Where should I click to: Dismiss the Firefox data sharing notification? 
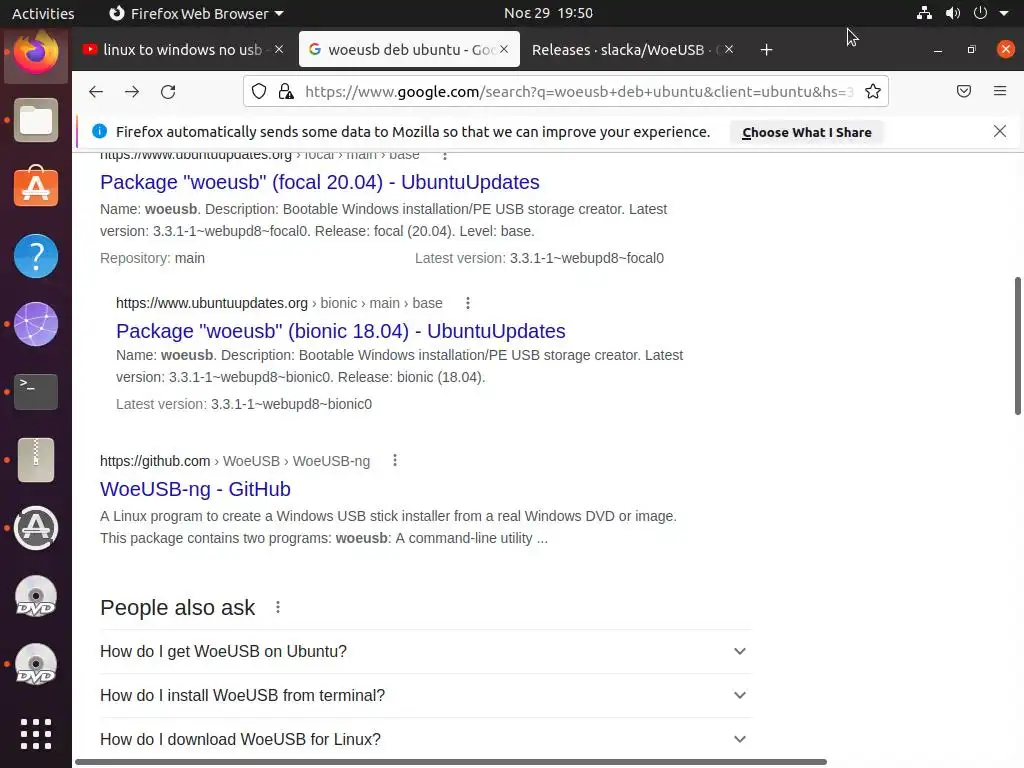1000,131
